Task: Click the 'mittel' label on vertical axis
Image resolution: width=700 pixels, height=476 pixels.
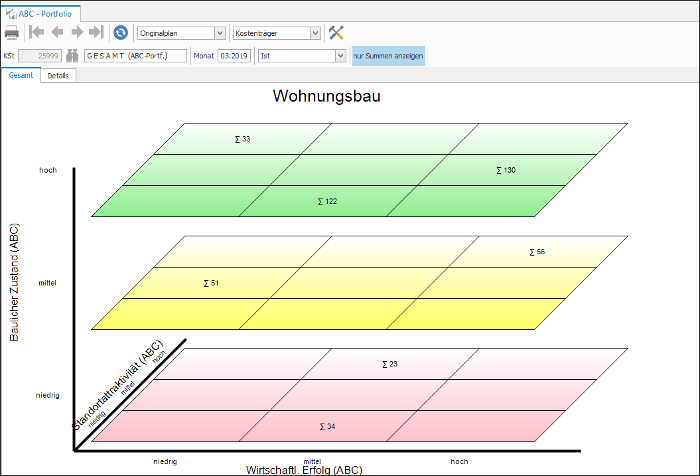Action: click(47, 283)
